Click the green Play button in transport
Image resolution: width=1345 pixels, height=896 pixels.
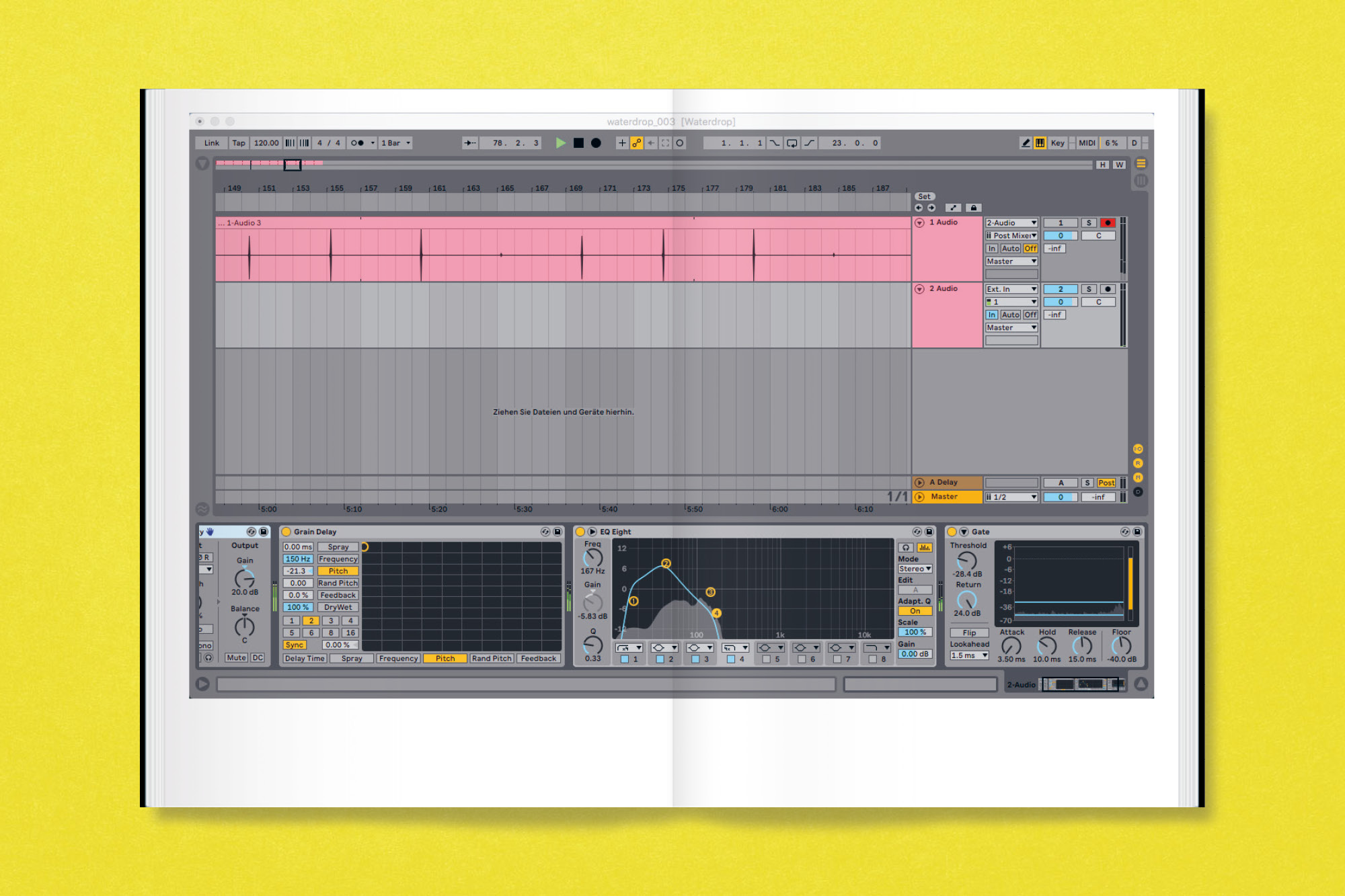click(560, 142)
